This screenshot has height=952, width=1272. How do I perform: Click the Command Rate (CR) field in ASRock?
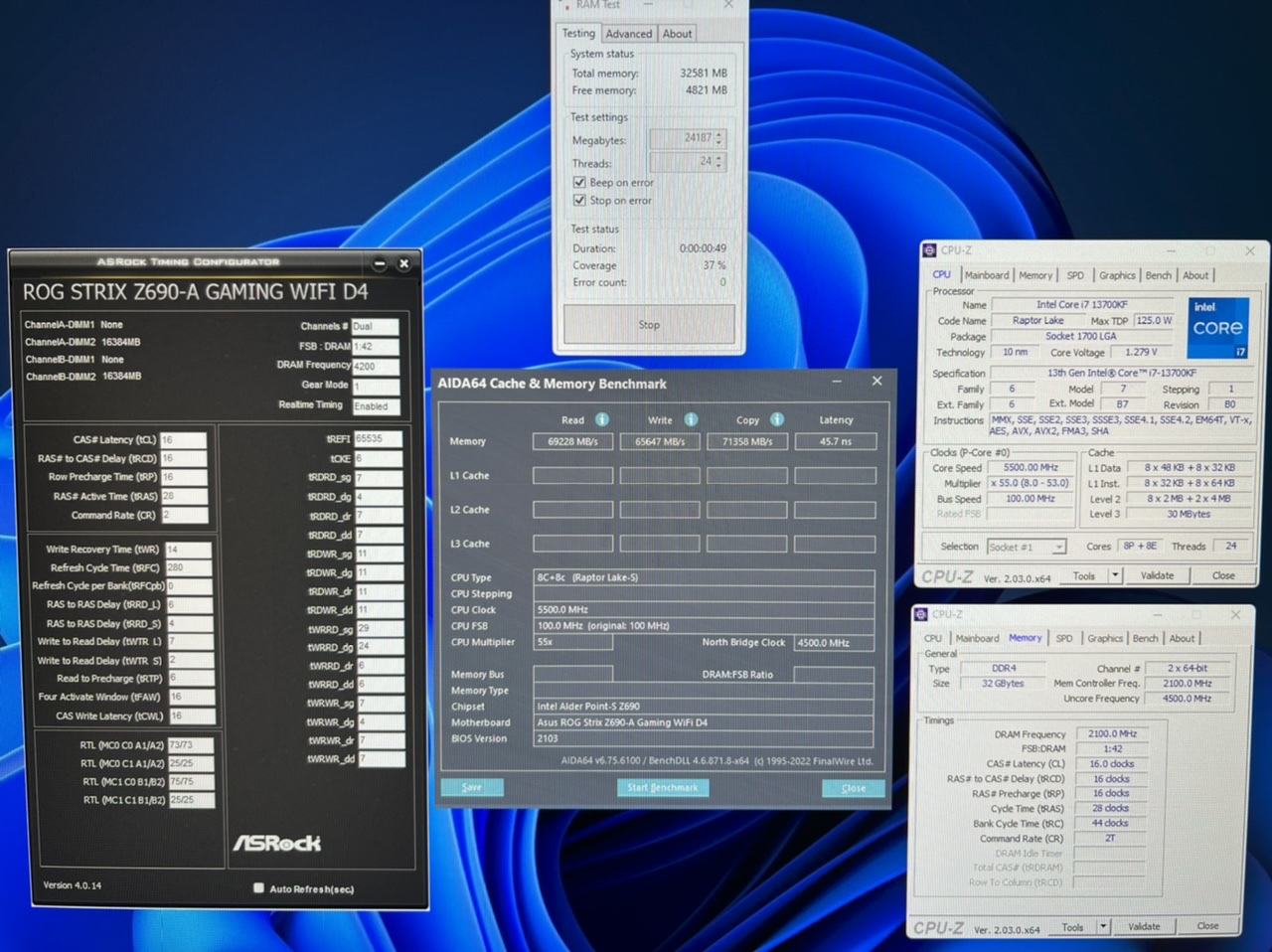click(184, 516)
